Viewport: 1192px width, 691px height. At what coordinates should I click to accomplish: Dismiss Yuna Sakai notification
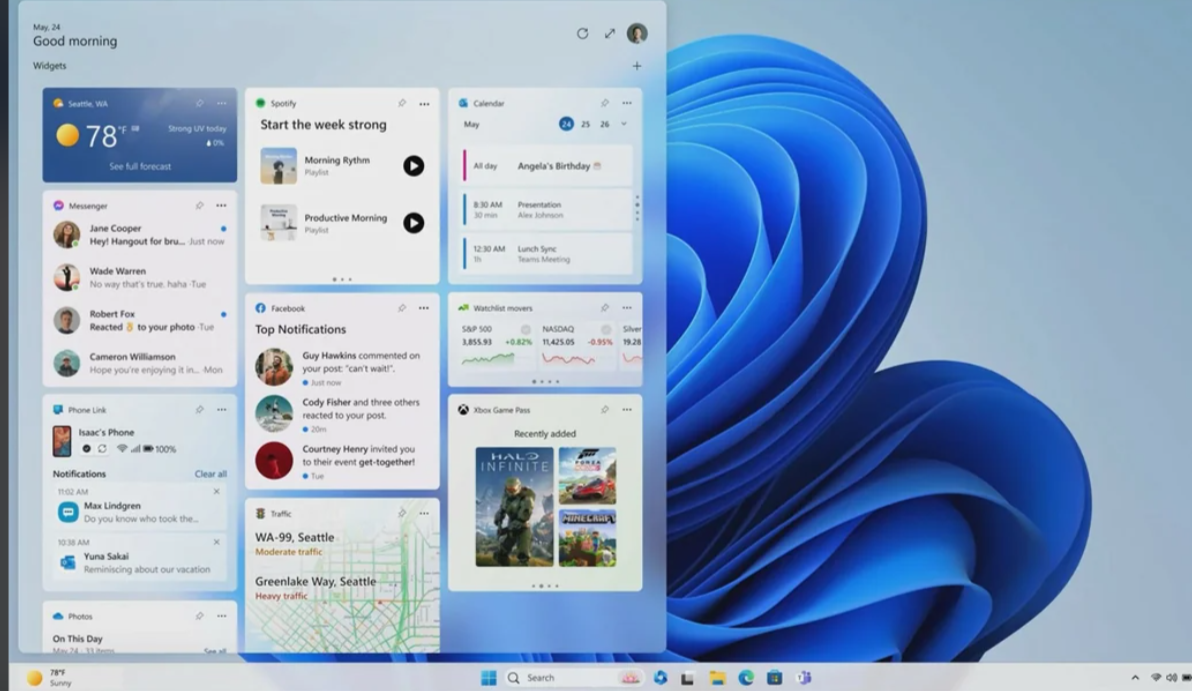(x=217, y=542)
